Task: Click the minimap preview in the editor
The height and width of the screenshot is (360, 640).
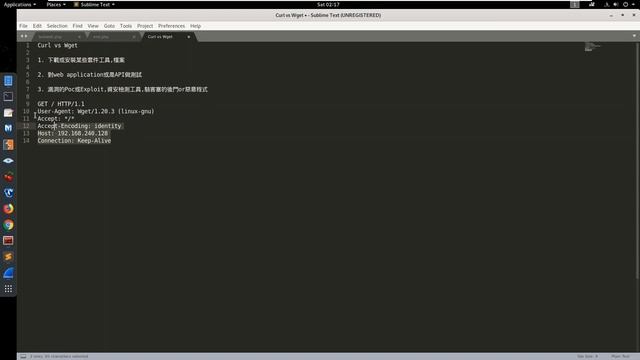Action: [593, 47]
